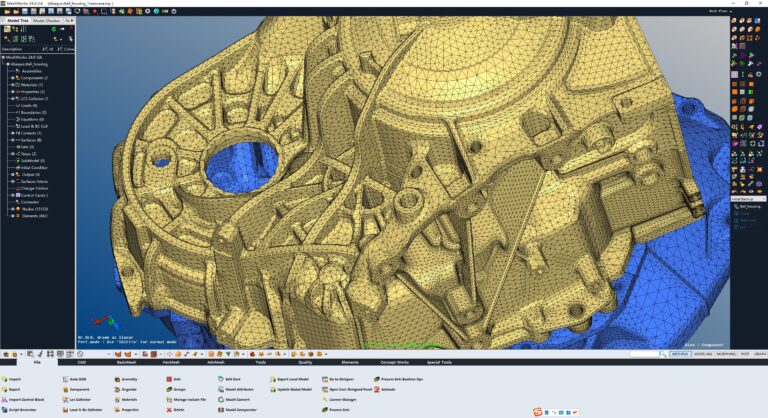Switch to the CAD tab

point(81,363)
